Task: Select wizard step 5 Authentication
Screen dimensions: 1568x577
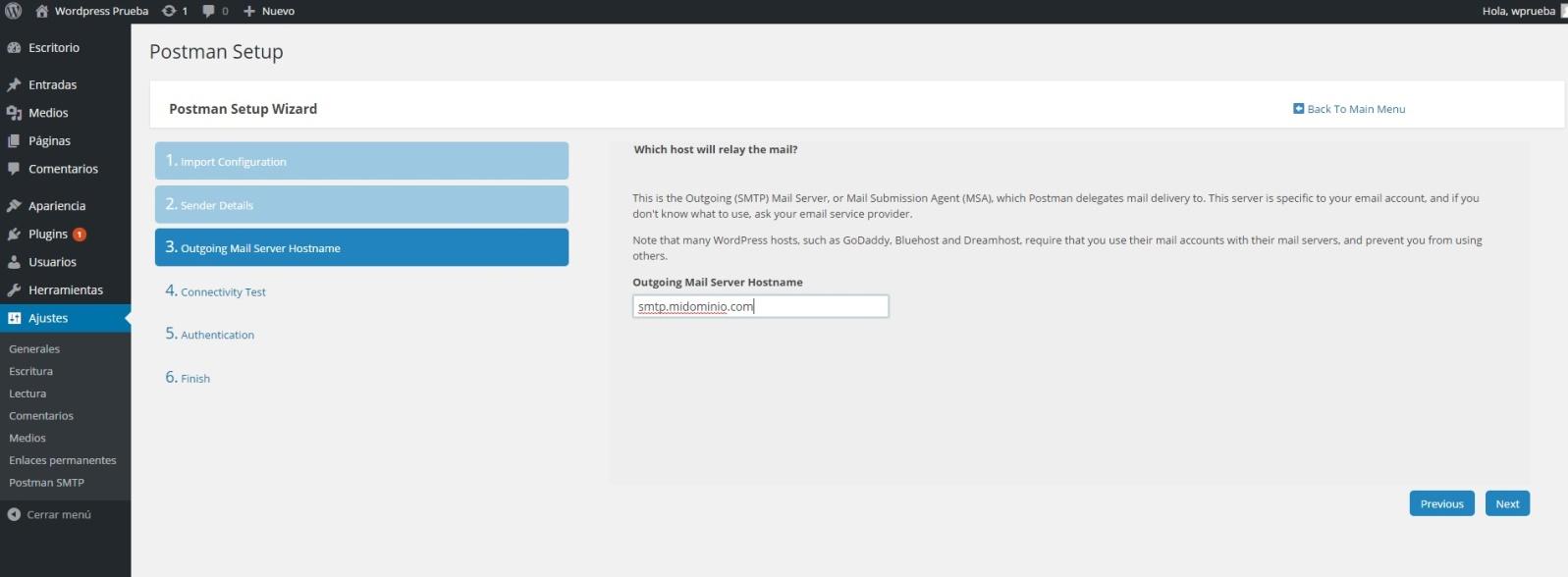Action: [x=209, y=335]
